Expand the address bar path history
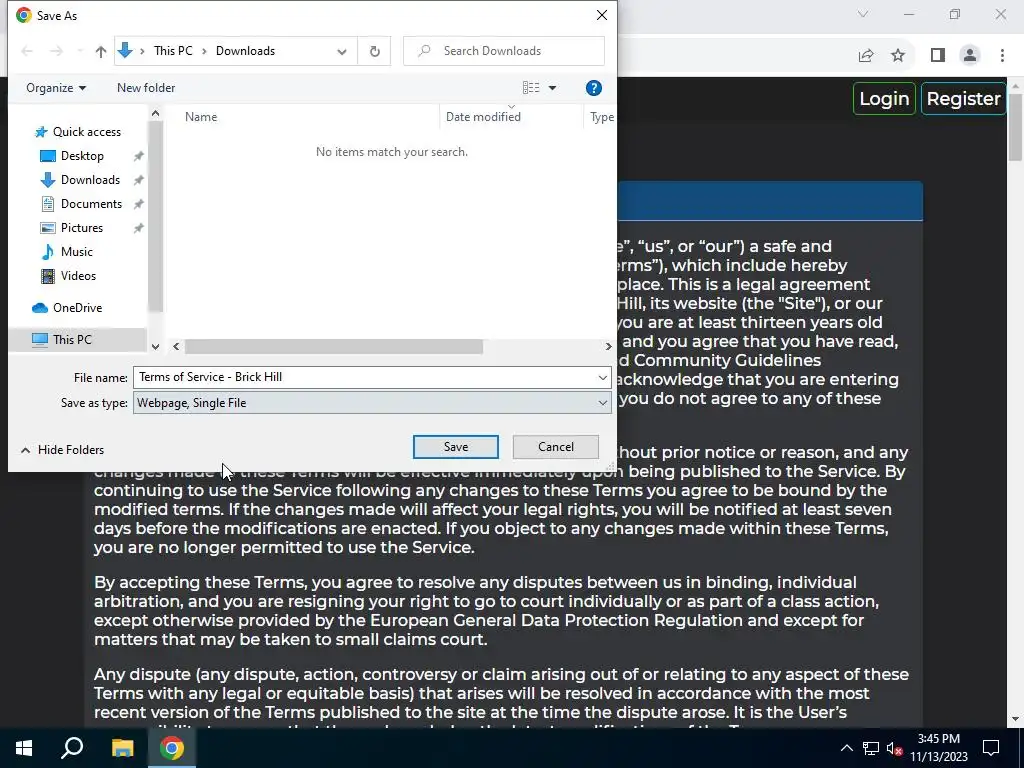This screenshot has width=1024, height=768. (342, 52)
